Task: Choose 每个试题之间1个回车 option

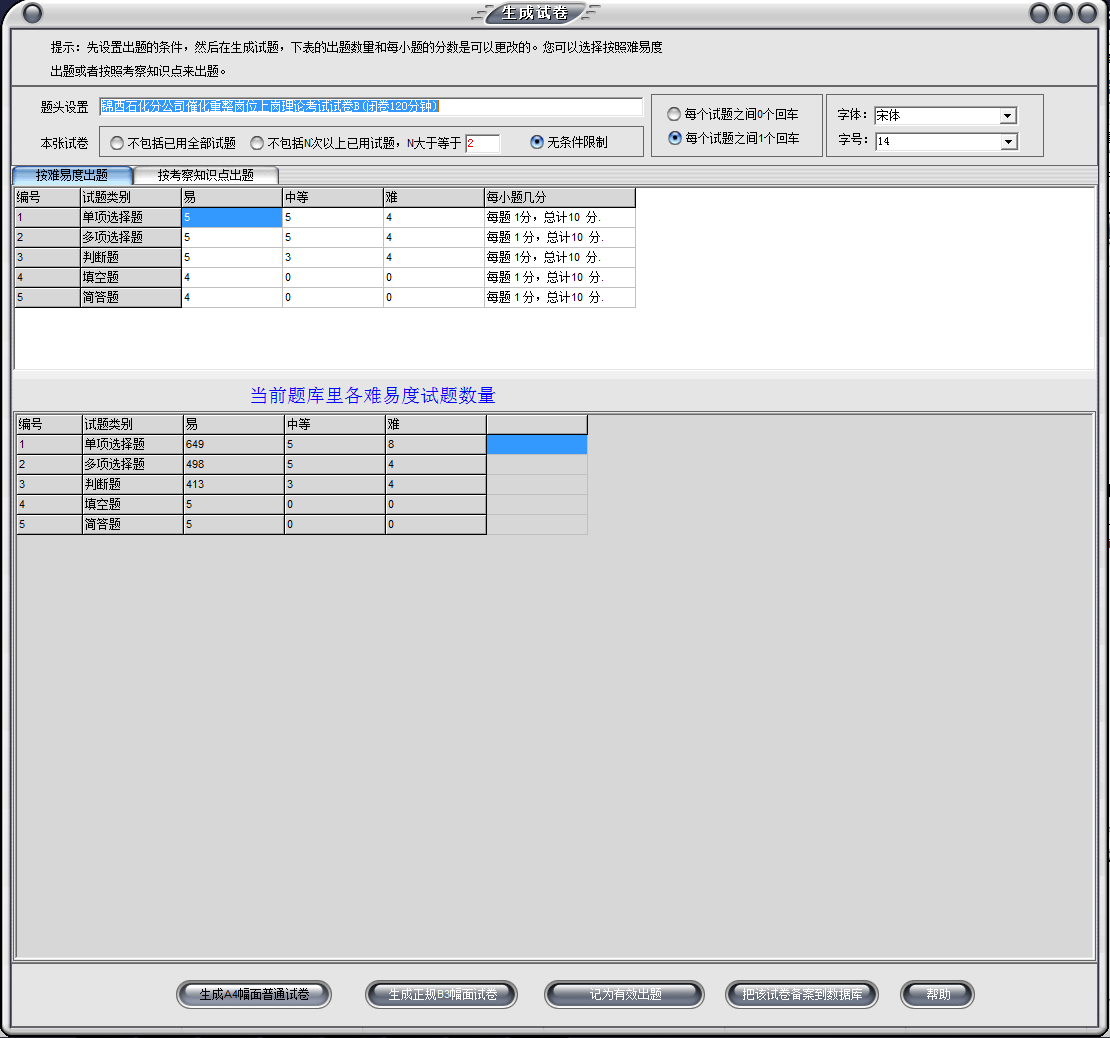Action: point(674,138)
